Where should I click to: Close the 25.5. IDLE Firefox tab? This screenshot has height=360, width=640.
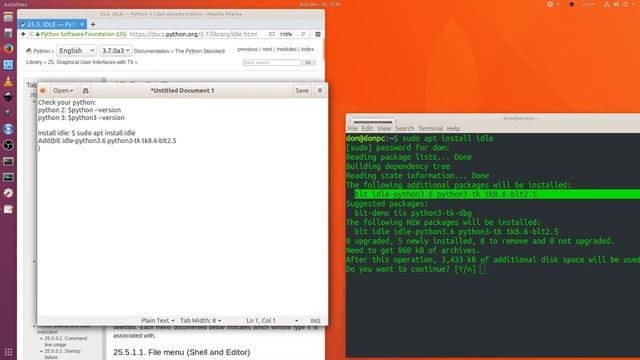click(82, 24)
